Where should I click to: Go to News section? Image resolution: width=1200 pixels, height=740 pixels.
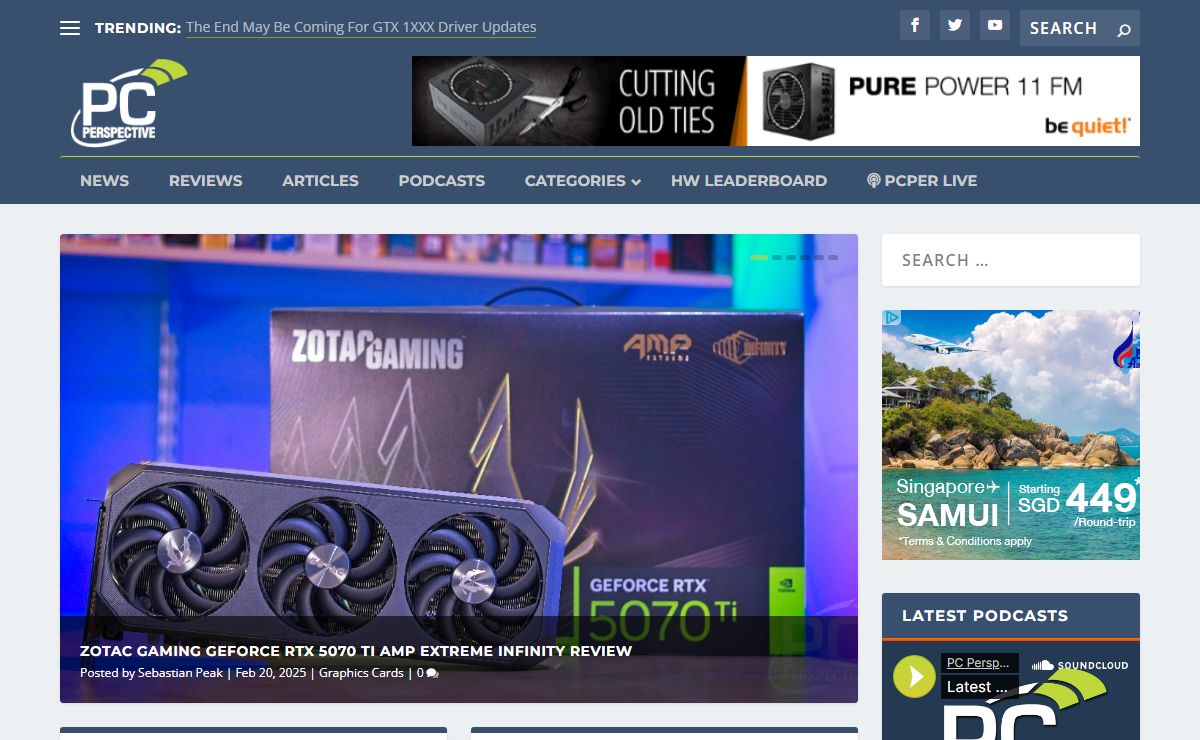coord(104,181)
